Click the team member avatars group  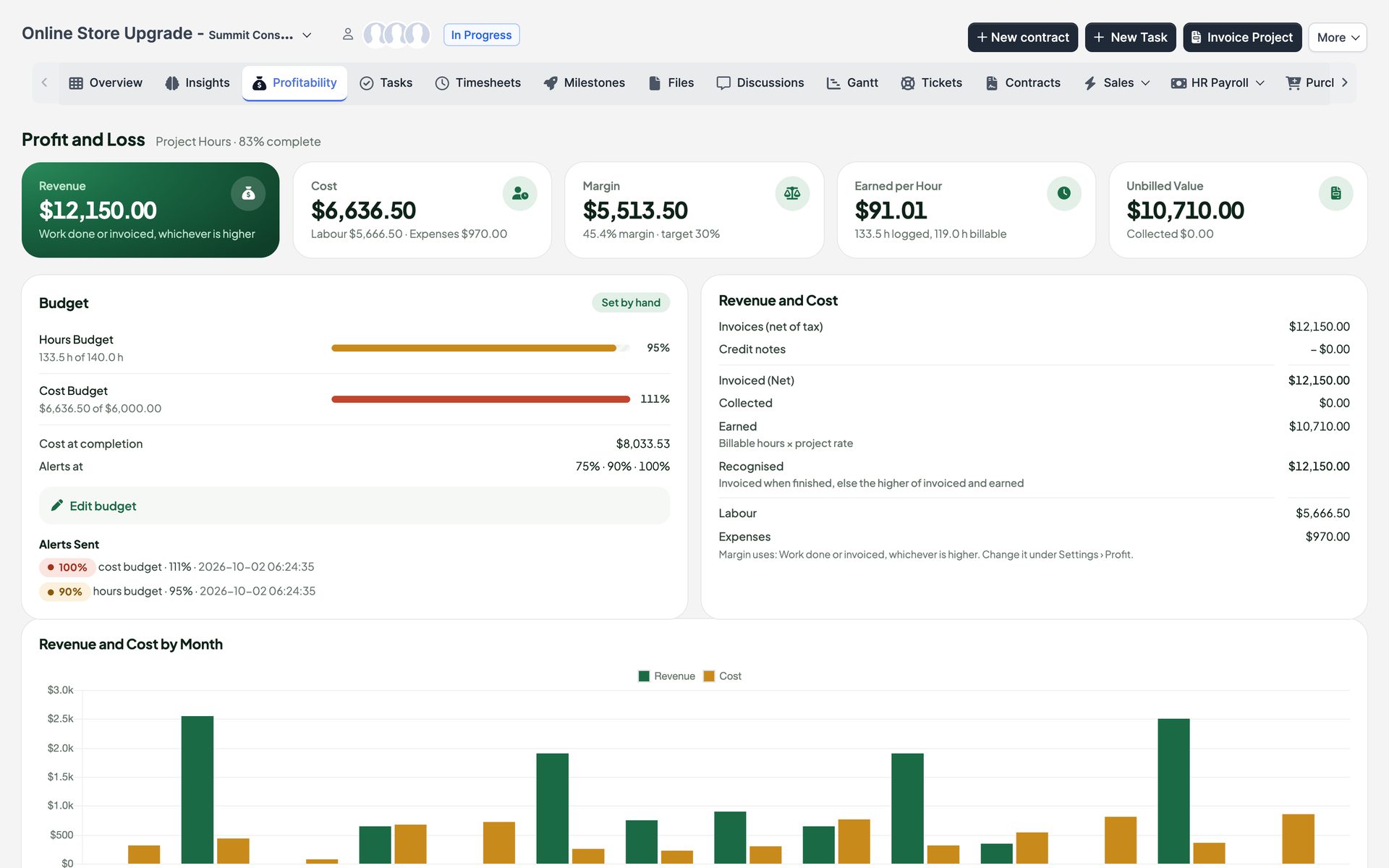(x=396, y=35)
